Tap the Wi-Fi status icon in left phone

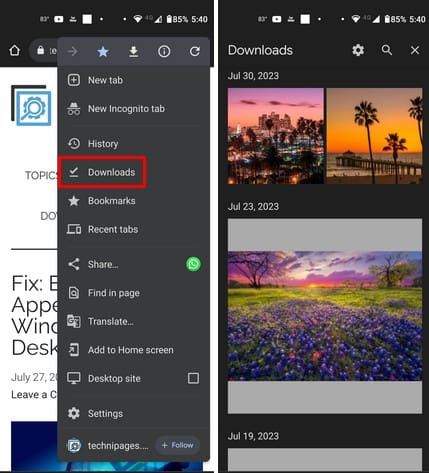pos(137,19)
